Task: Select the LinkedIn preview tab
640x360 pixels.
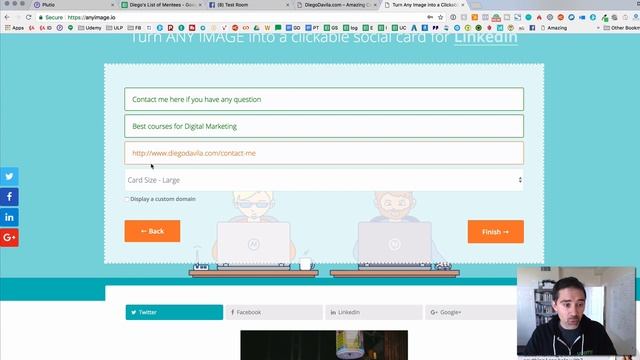Action: pyautogui.click(x=374, y=312)
